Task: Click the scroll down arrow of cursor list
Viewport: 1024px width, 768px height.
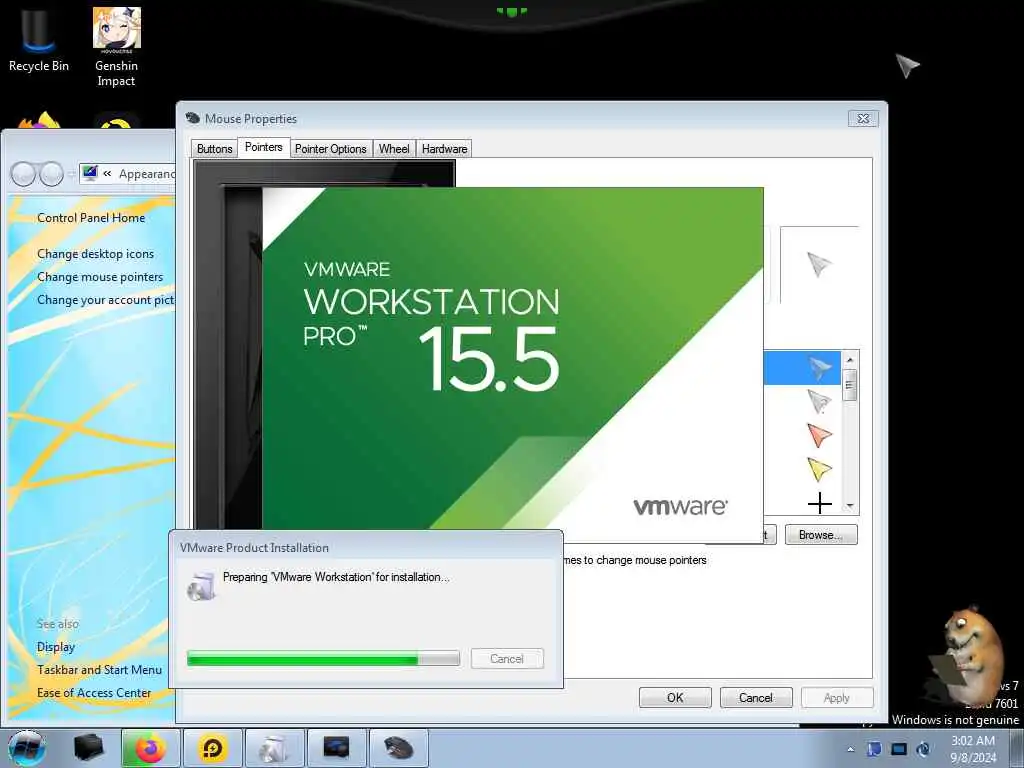Action: coord(850,505)
